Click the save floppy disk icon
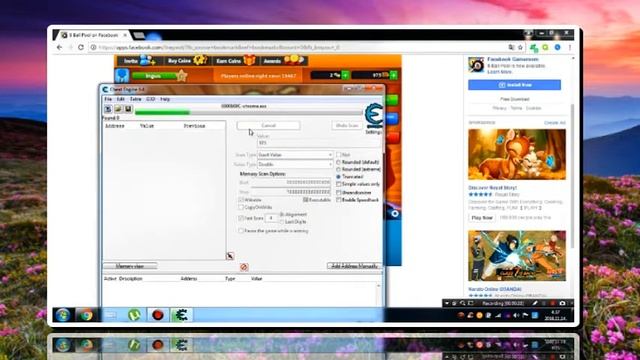Viewport: 640px width, 360px height. [128, 109]
